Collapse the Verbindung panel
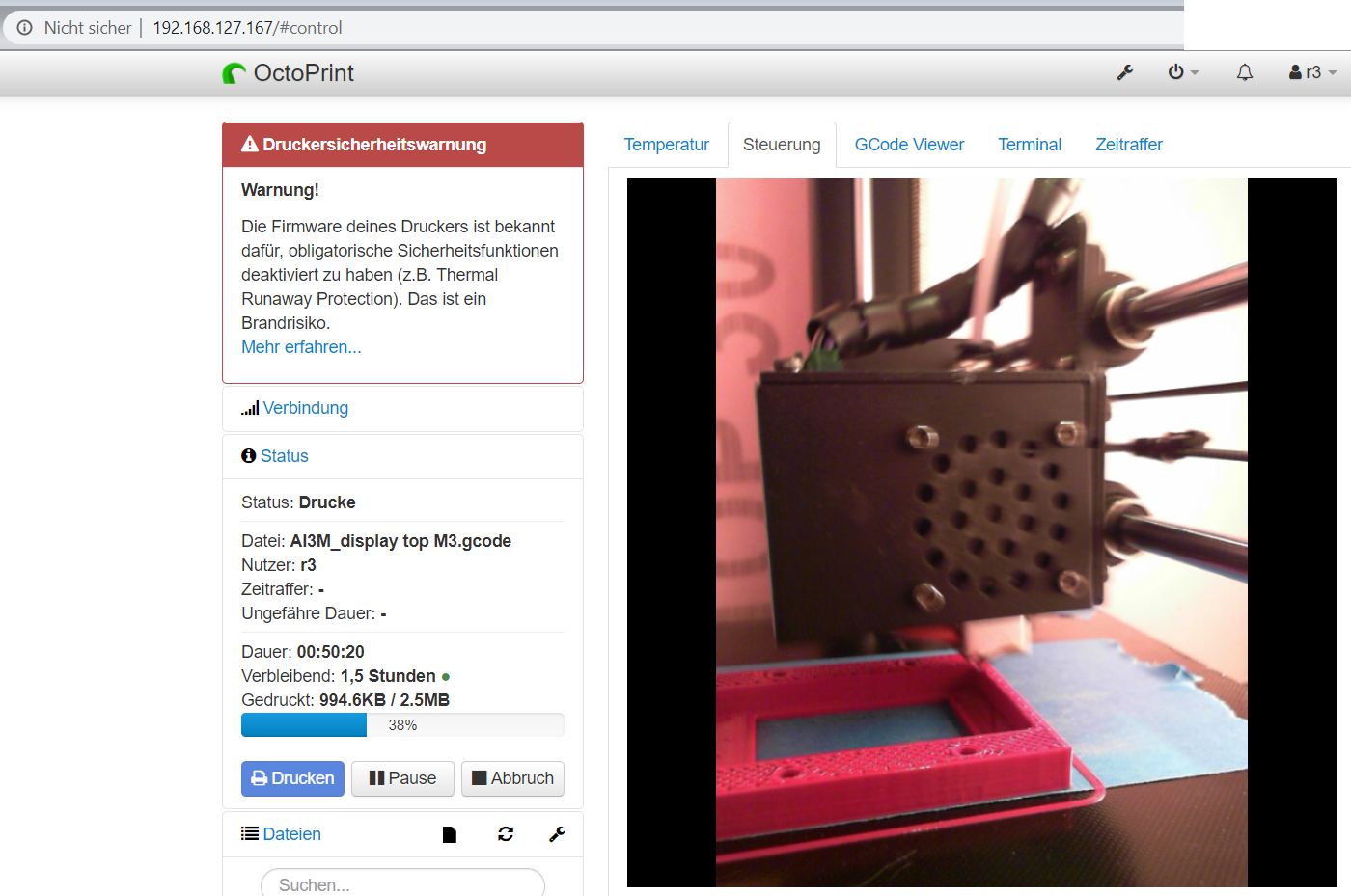Screen dimensions: 1351x896 coord(305,407)
